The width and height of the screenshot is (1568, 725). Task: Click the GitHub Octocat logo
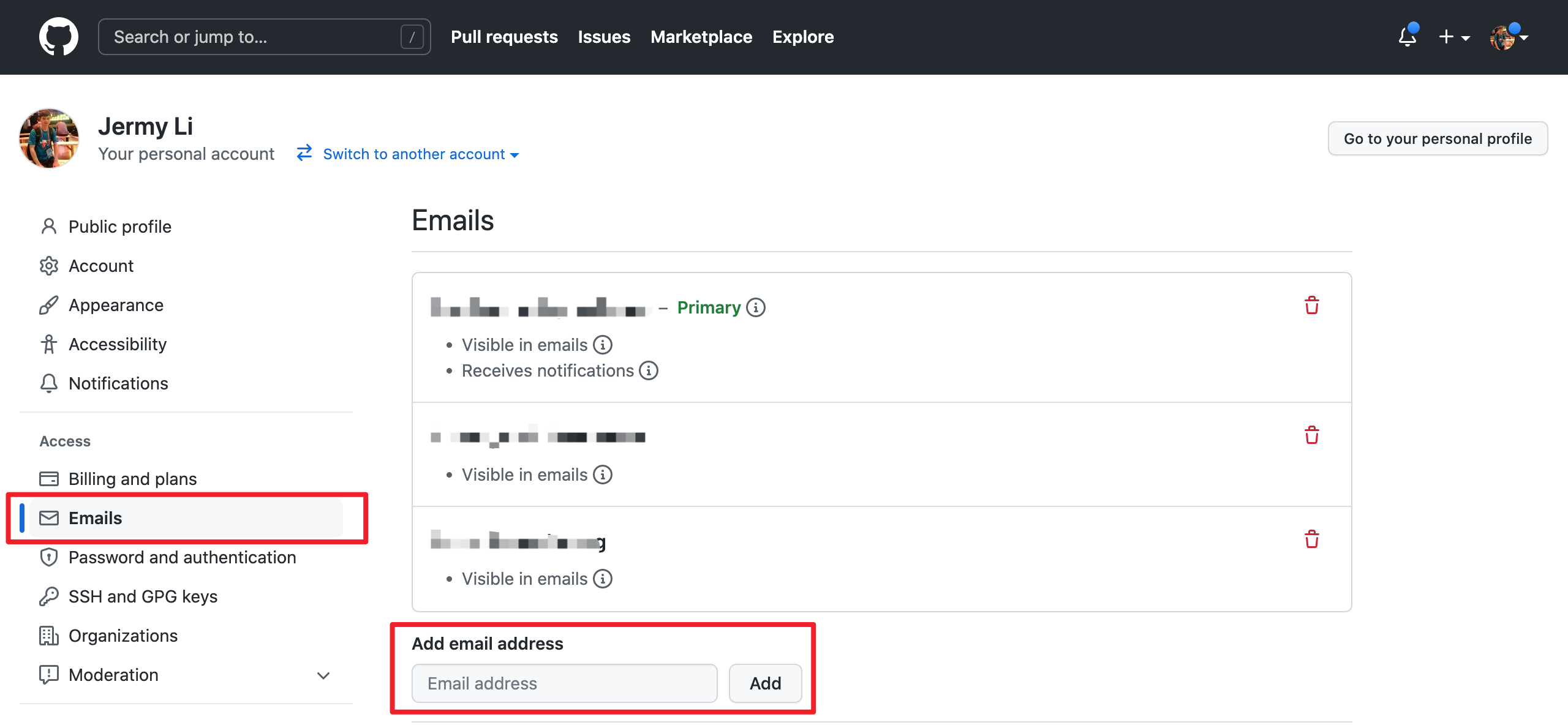[x=59, y=37]
